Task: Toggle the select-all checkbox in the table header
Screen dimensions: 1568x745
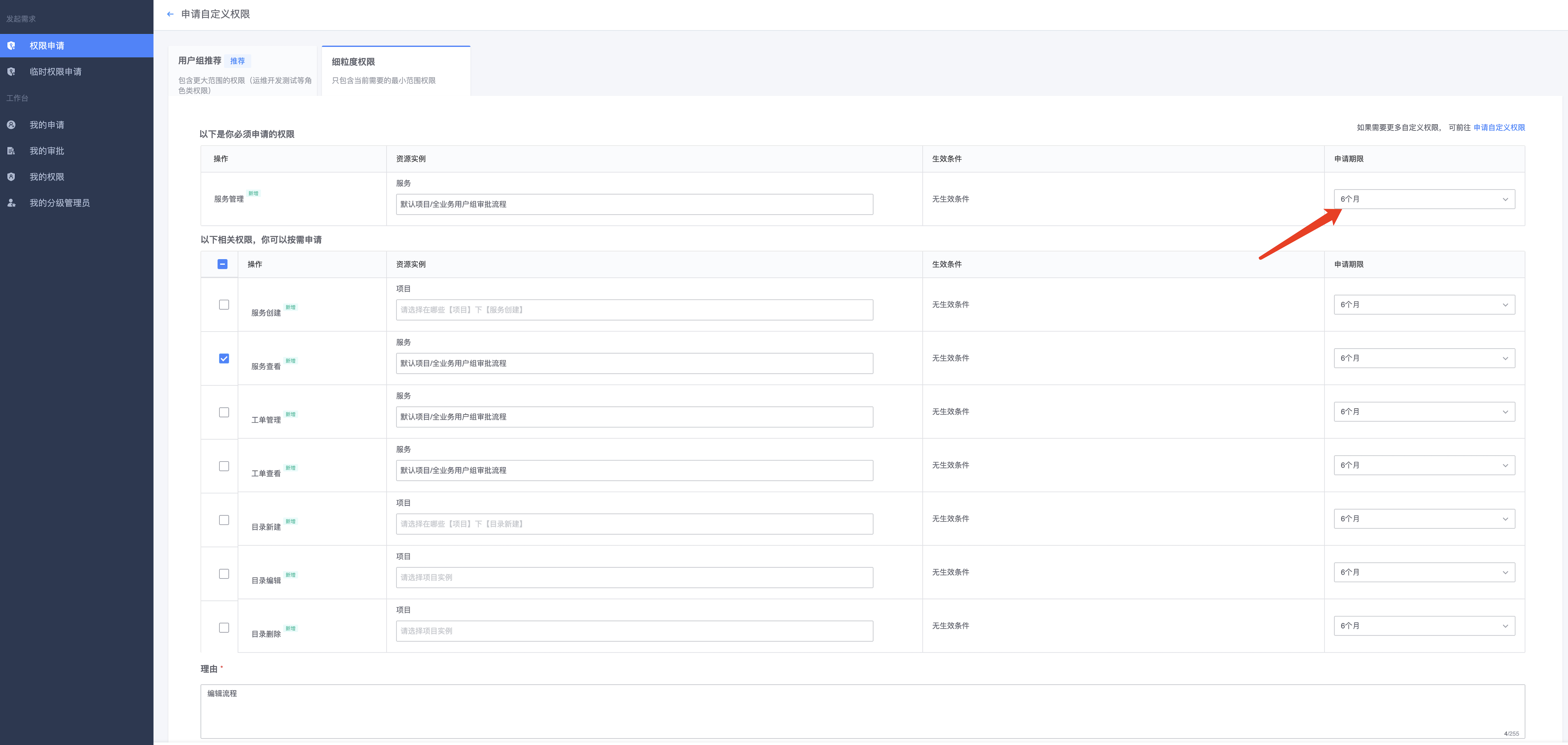Action: (x=223, y=263)
